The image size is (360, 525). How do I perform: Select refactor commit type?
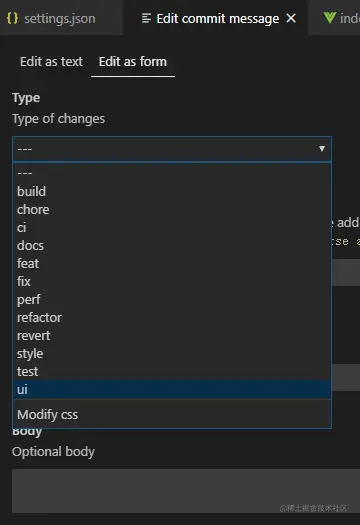172,317
